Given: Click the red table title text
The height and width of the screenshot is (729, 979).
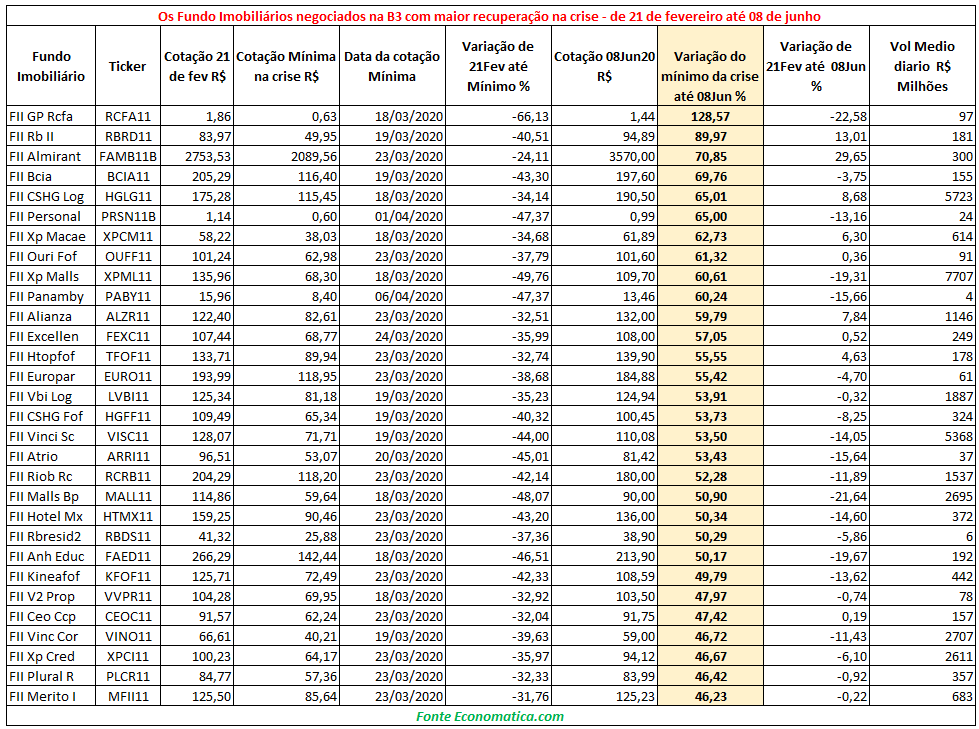Looking at the screenshot, I should coord(490,16).
